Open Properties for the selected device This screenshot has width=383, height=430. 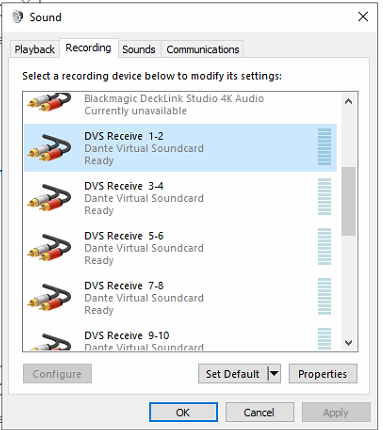coord(323,374)
